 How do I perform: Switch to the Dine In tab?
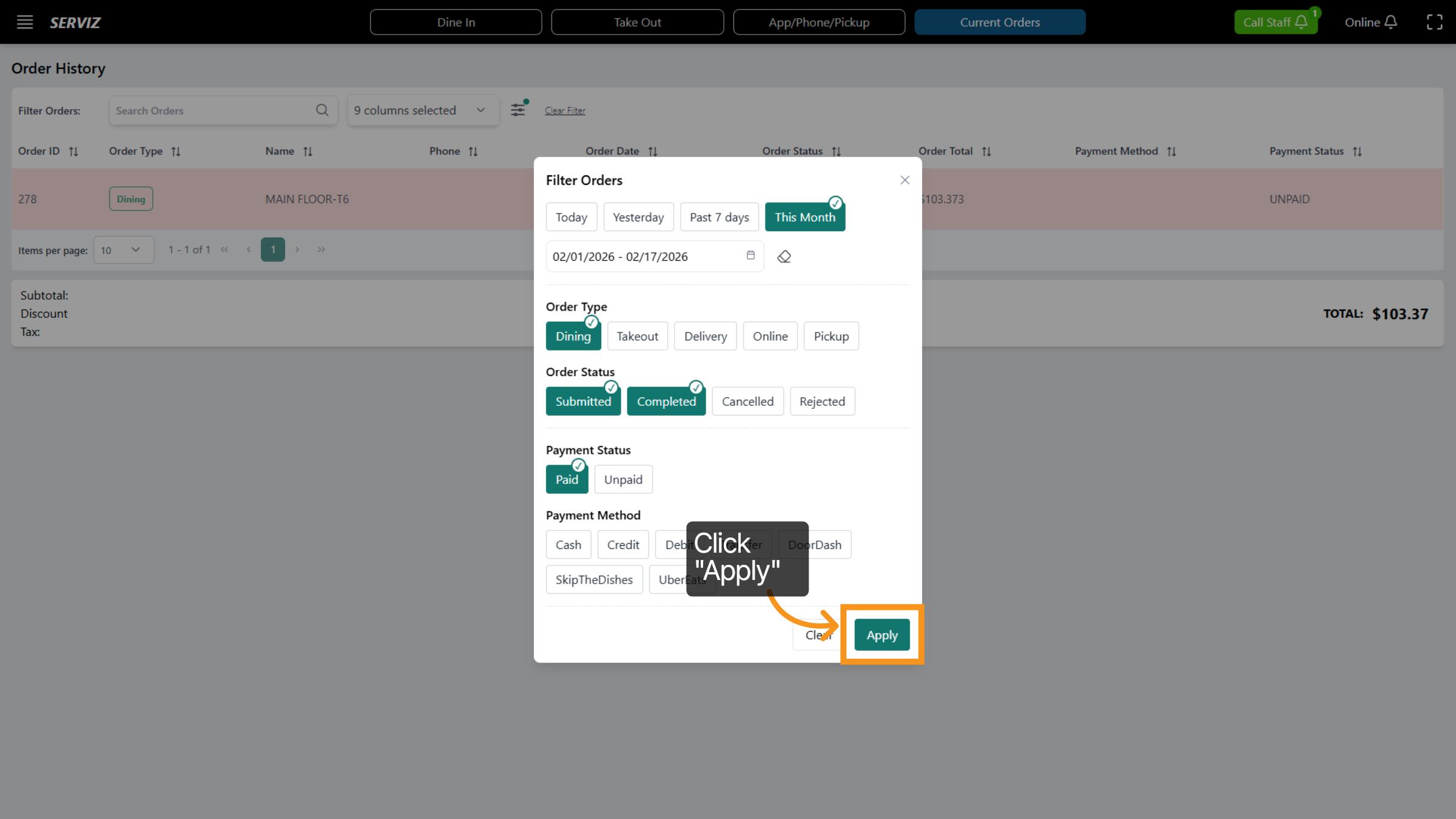456,22
